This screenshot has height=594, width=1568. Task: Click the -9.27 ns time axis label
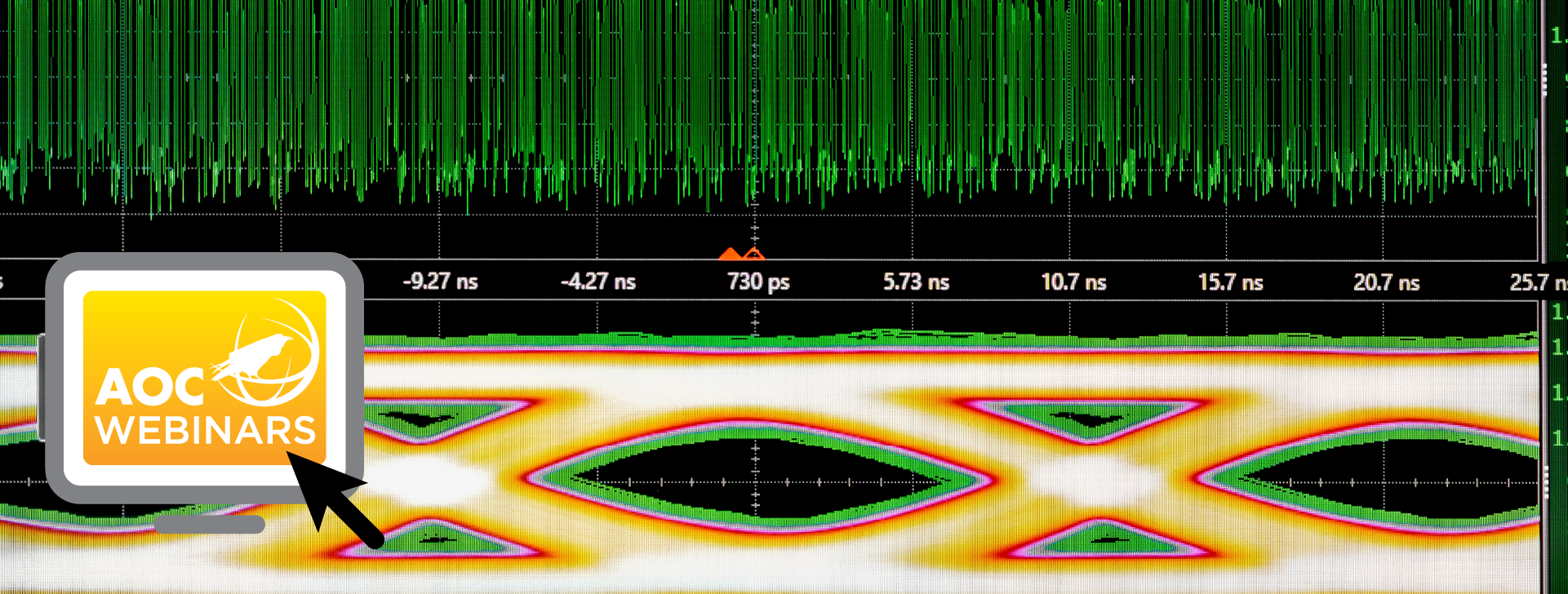tap(440, 282)
